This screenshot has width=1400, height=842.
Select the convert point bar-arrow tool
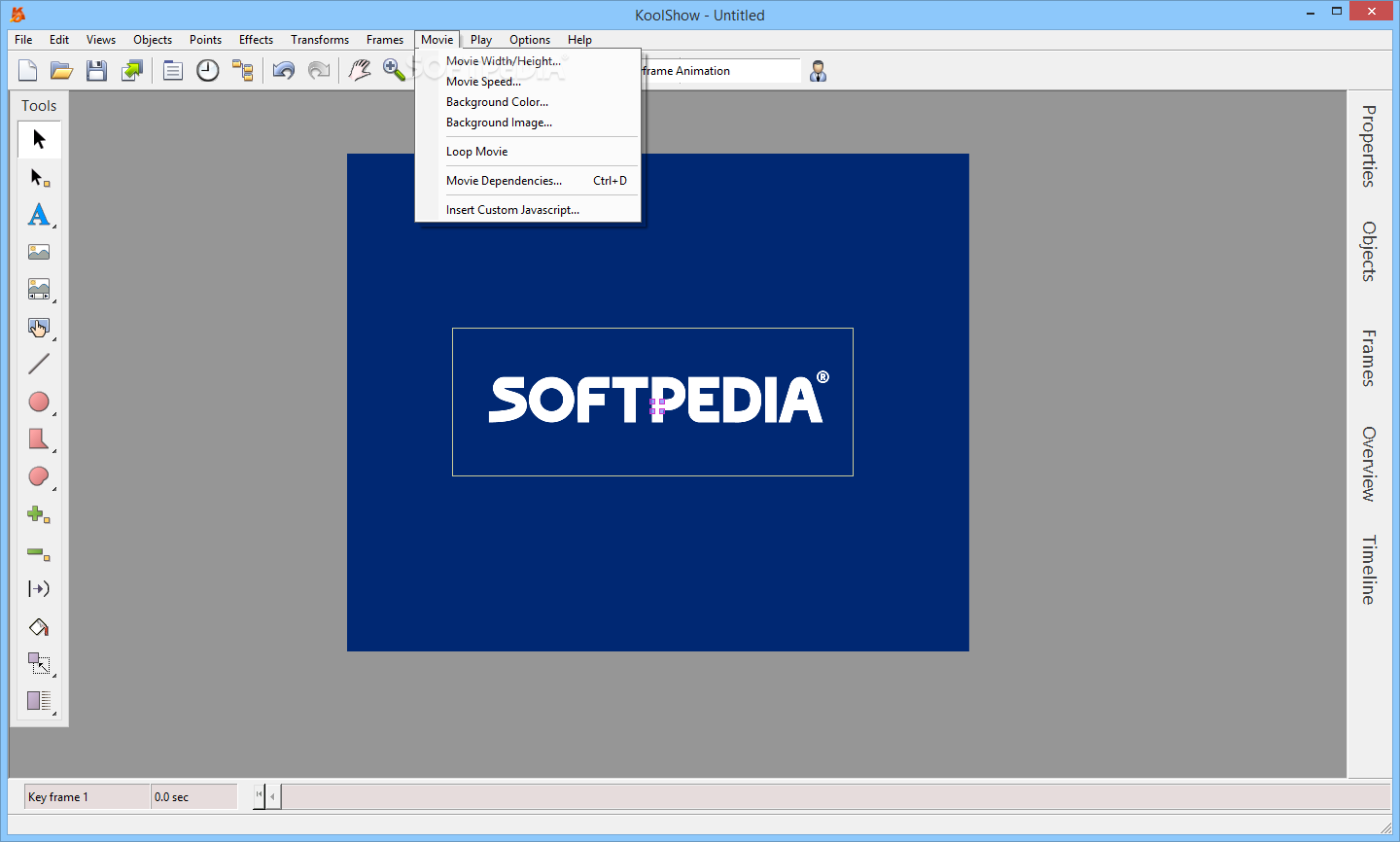[x=39, y=589]
